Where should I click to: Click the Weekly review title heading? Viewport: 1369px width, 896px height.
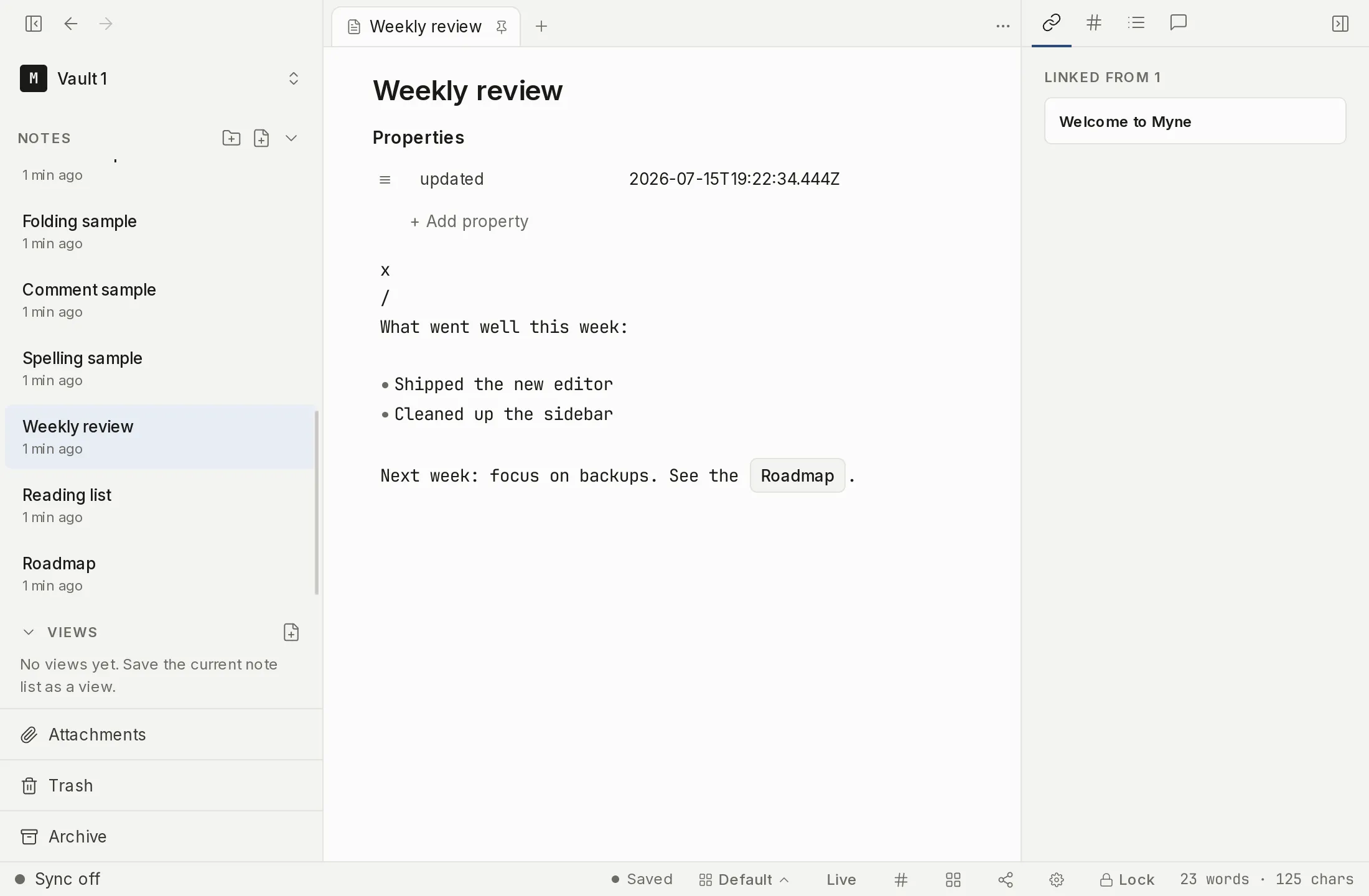coord(468,91)
